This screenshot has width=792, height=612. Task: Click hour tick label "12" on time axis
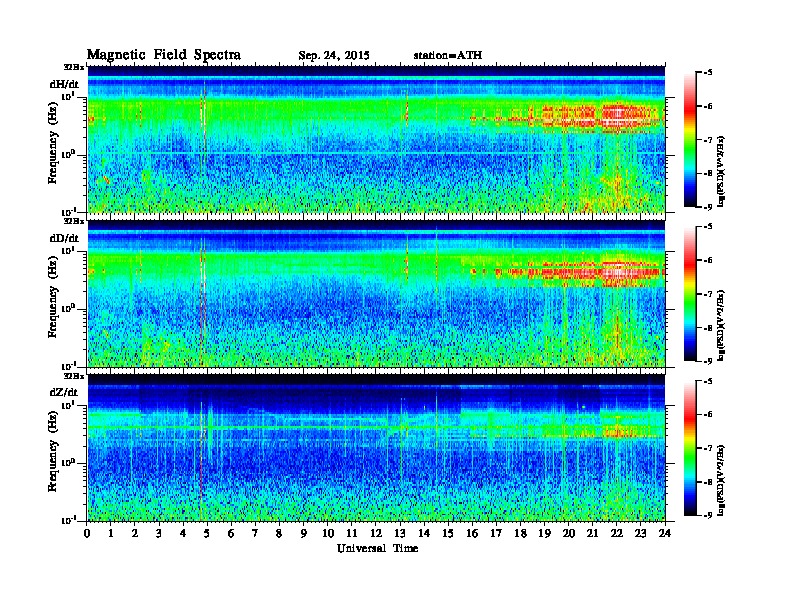pos(376,533)
